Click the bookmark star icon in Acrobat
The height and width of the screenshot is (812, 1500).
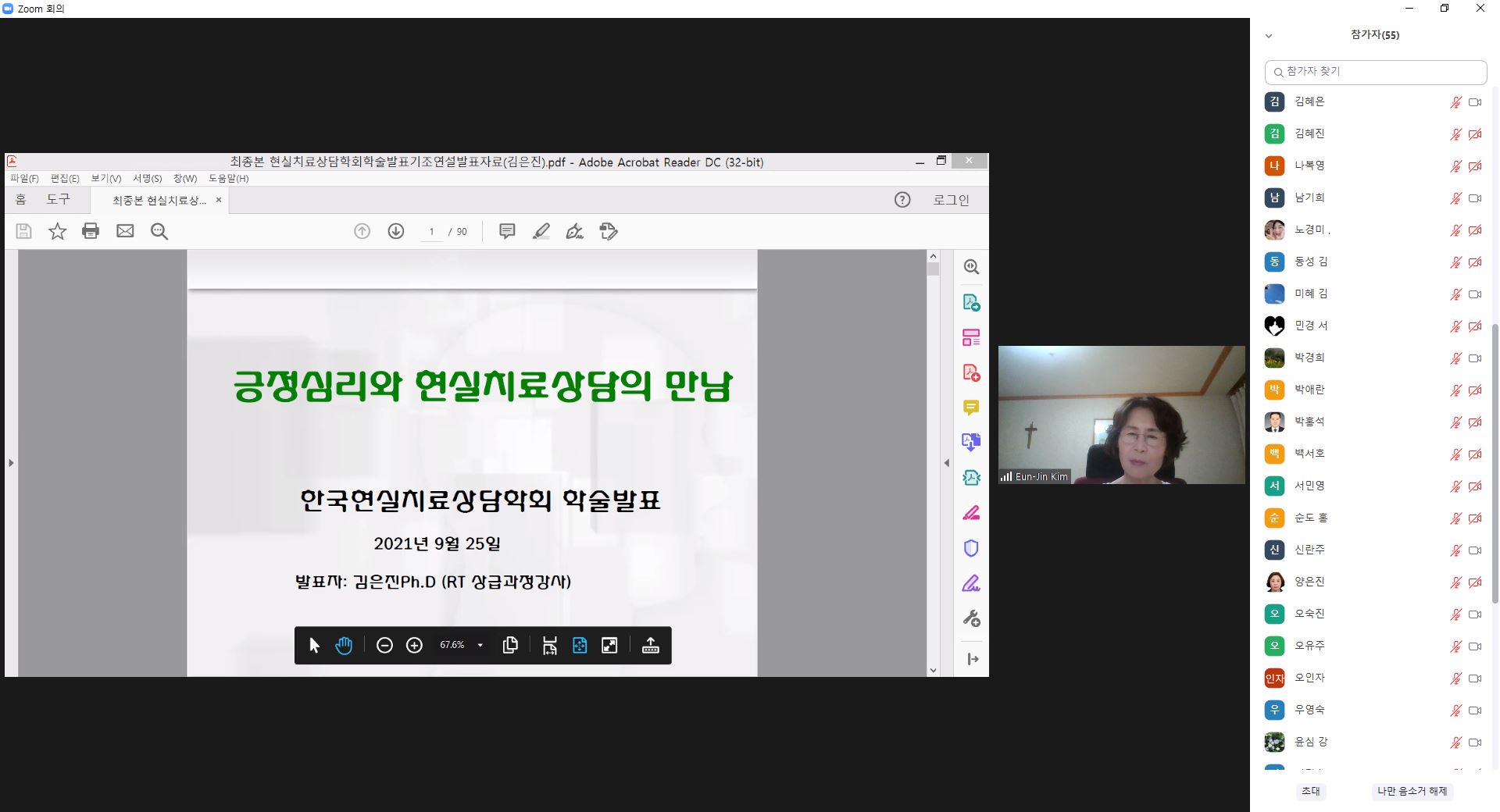pyautogui.click(x=57, y=231)
